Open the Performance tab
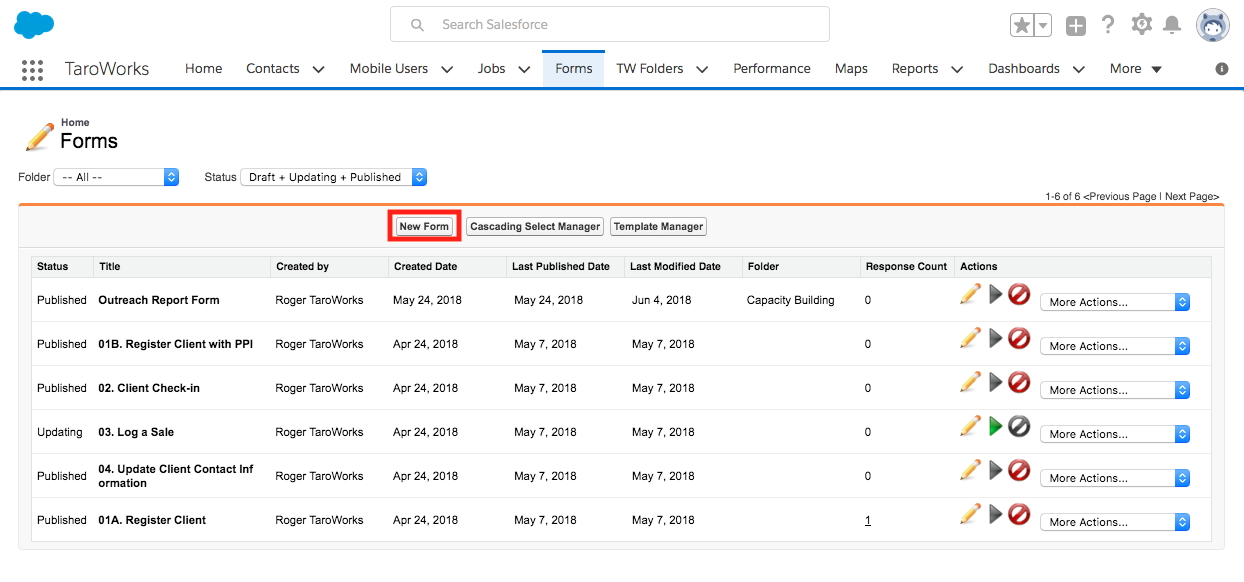This screenshot has height=582, width=1244. click(x=772, y=69)
